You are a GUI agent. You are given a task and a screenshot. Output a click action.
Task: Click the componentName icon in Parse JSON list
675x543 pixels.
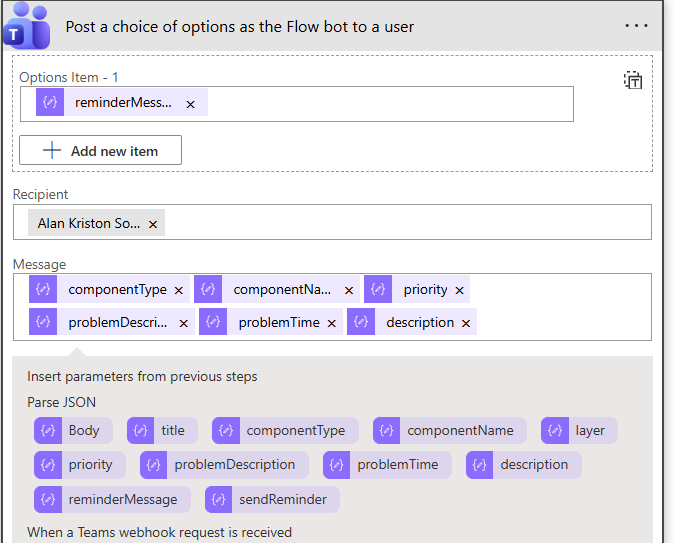tap(387, 431)
